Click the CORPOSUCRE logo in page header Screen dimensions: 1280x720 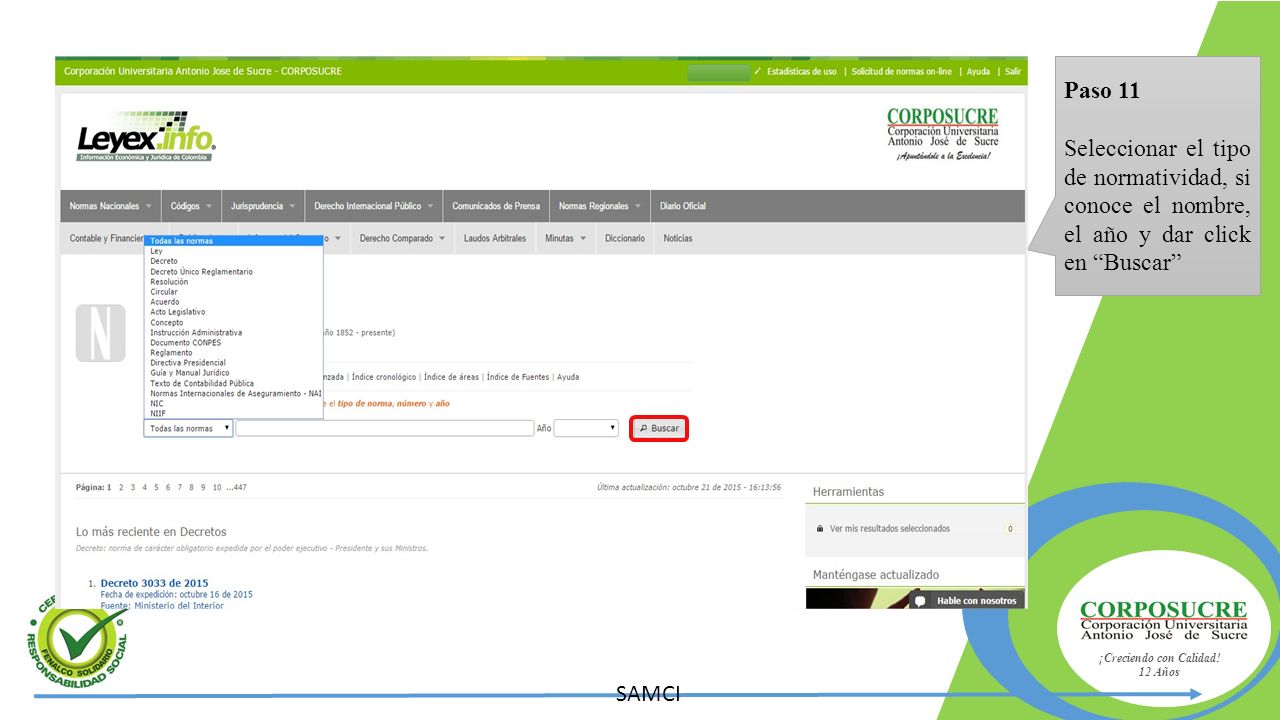pos(942,134)
